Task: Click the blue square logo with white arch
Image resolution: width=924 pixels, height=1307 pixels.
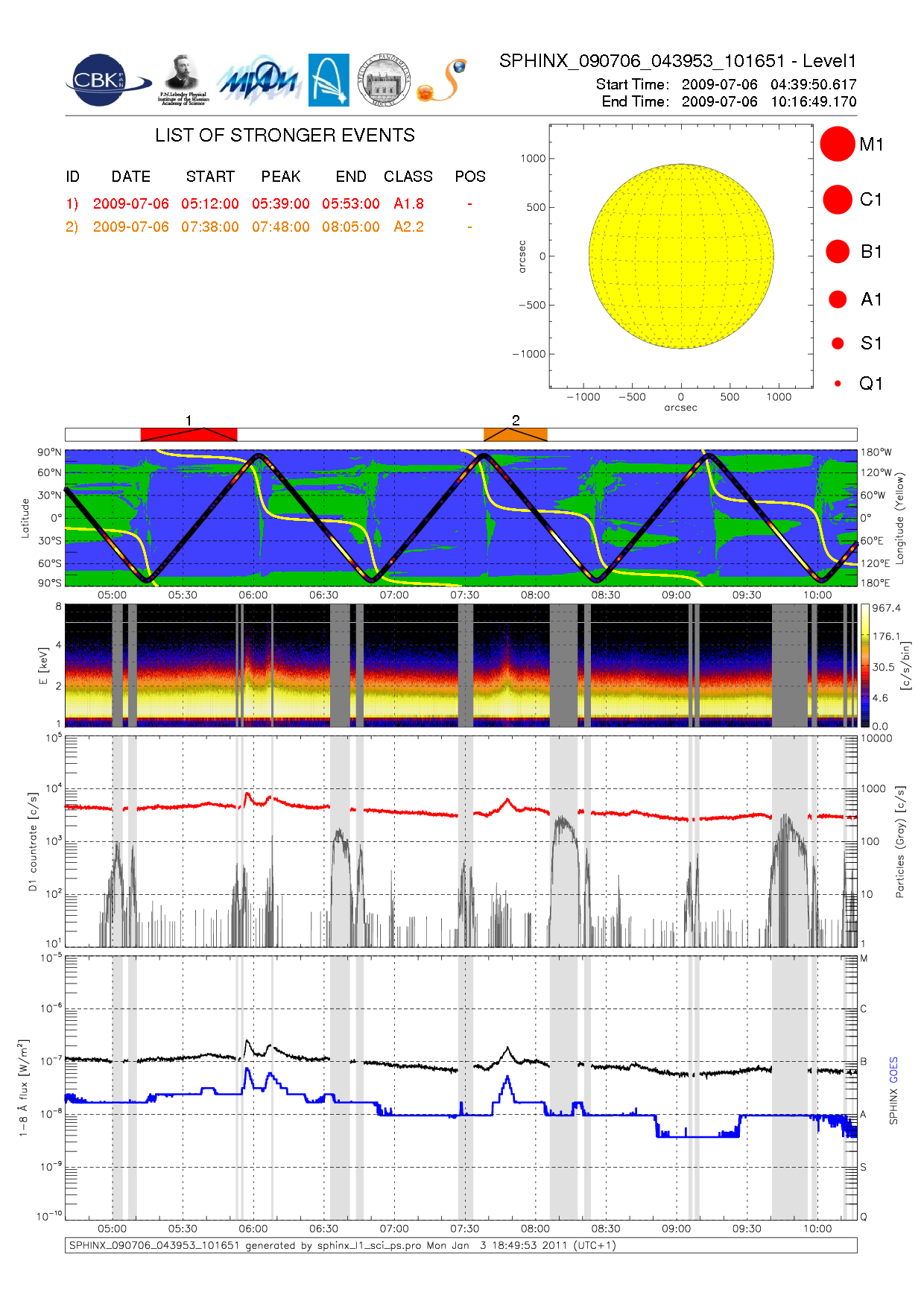Action: tap(329, 80)
